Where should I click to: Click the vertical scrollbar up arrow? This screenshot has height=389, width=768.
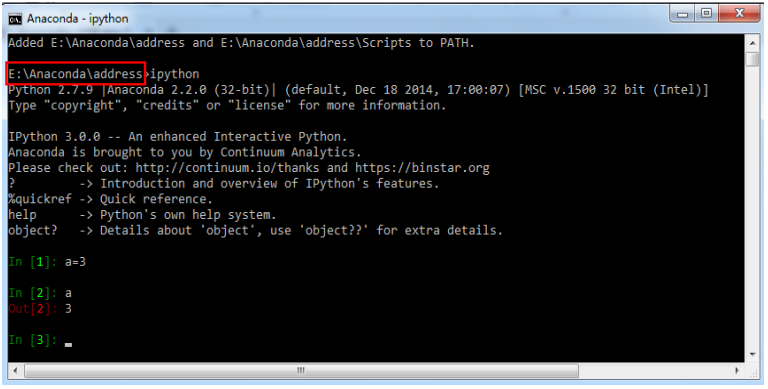pos(752,44)
